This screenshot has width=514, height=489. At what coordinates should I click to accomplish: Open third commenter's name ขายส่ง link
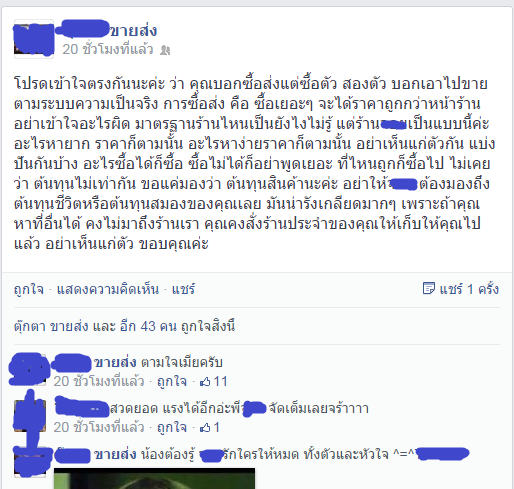click(115, 455)
